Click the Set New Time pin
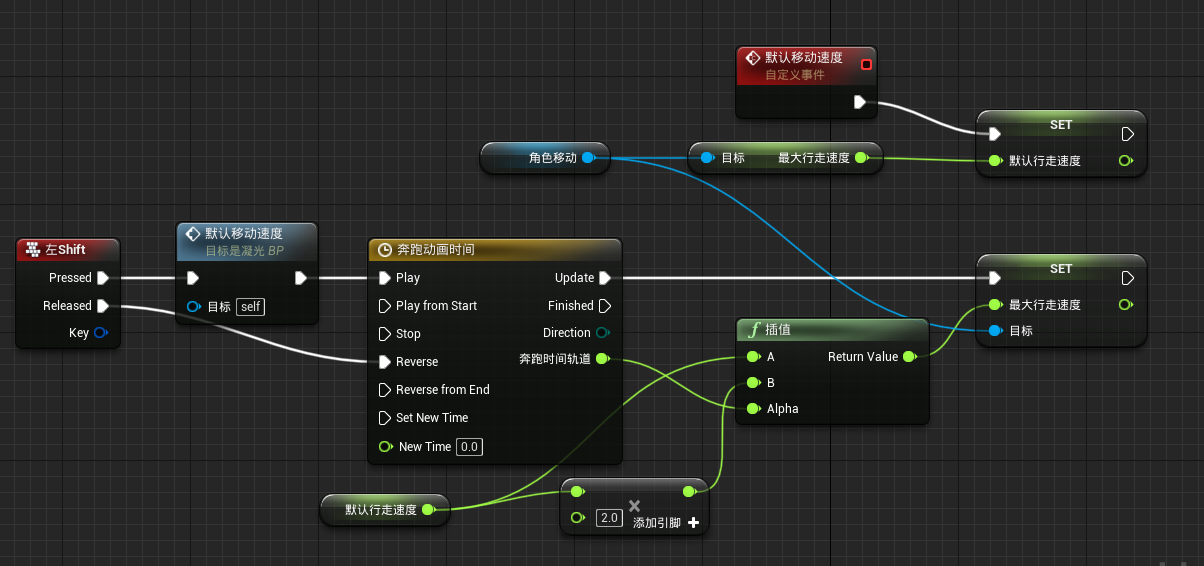 click(385, 418)
